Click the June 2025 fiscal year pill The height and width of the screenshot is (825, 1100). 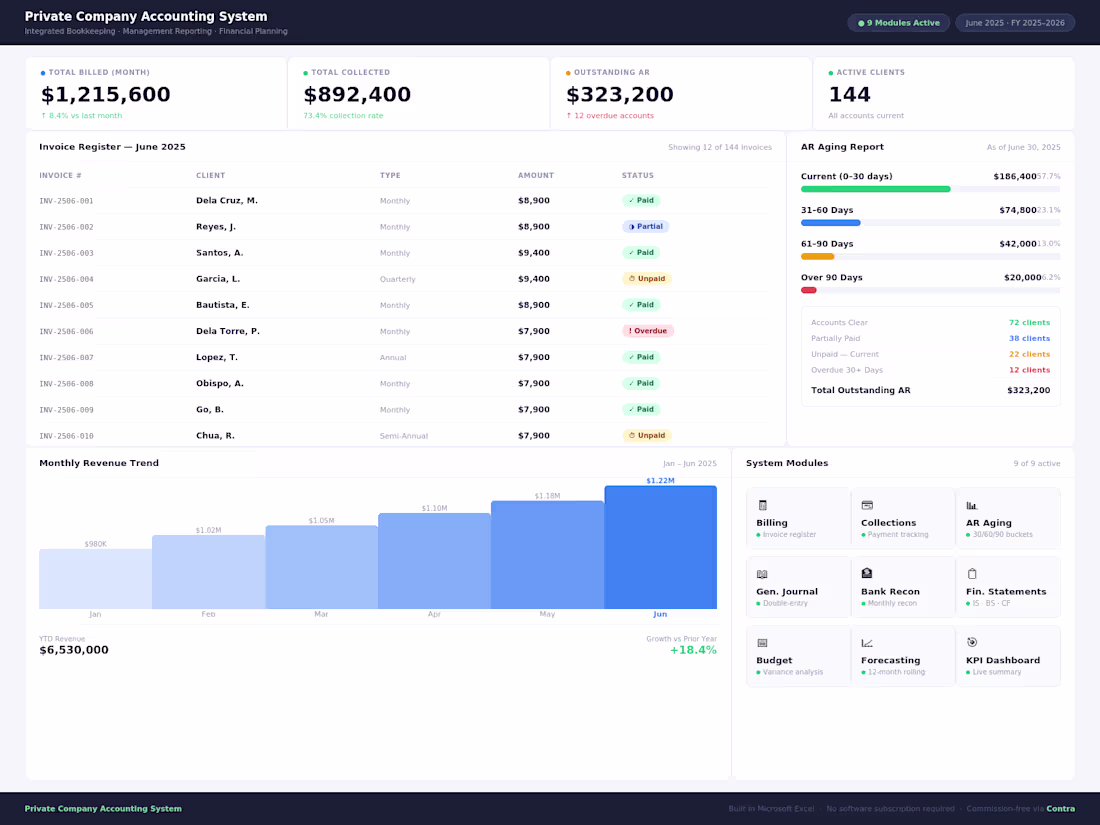click(1014, 23)
